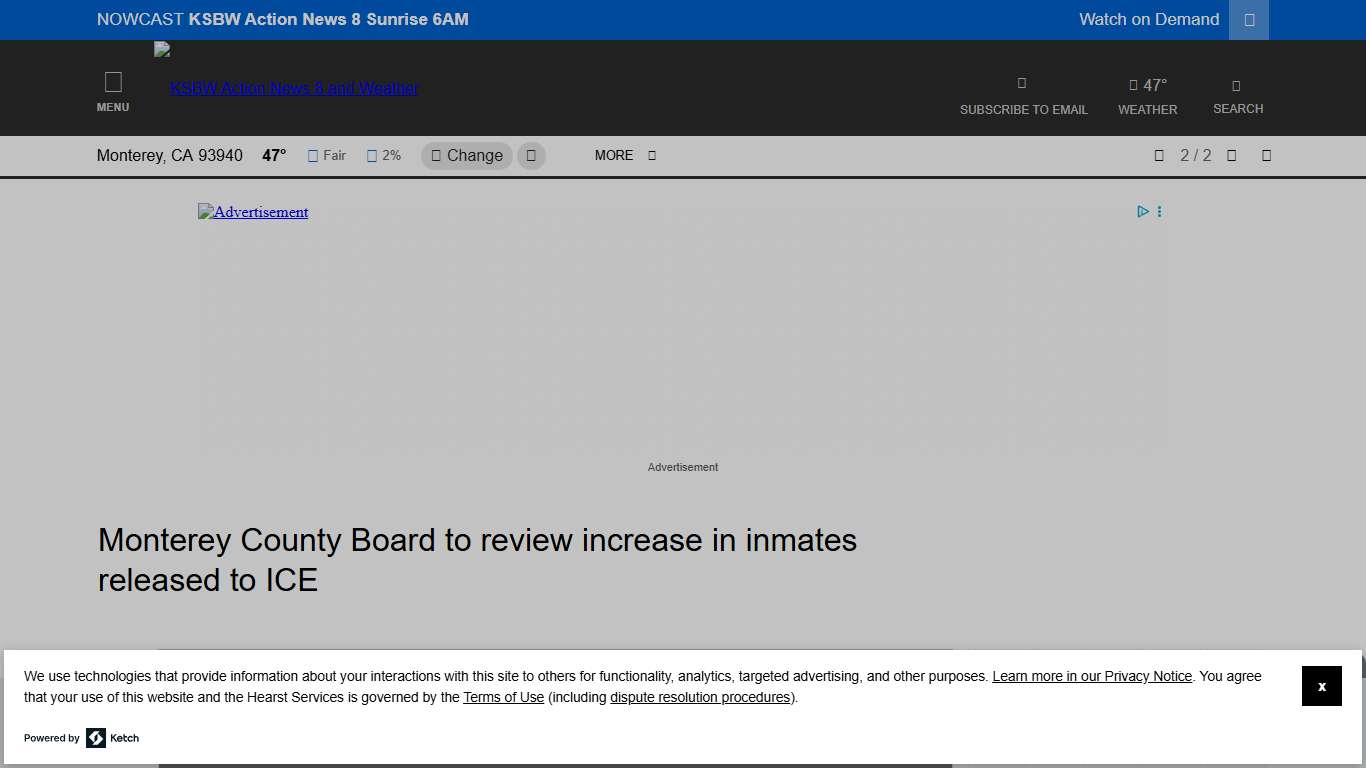Go to next alert in 2/2 pager
The width and height of the screenshot is (1366, 768).
(1231, 155)
